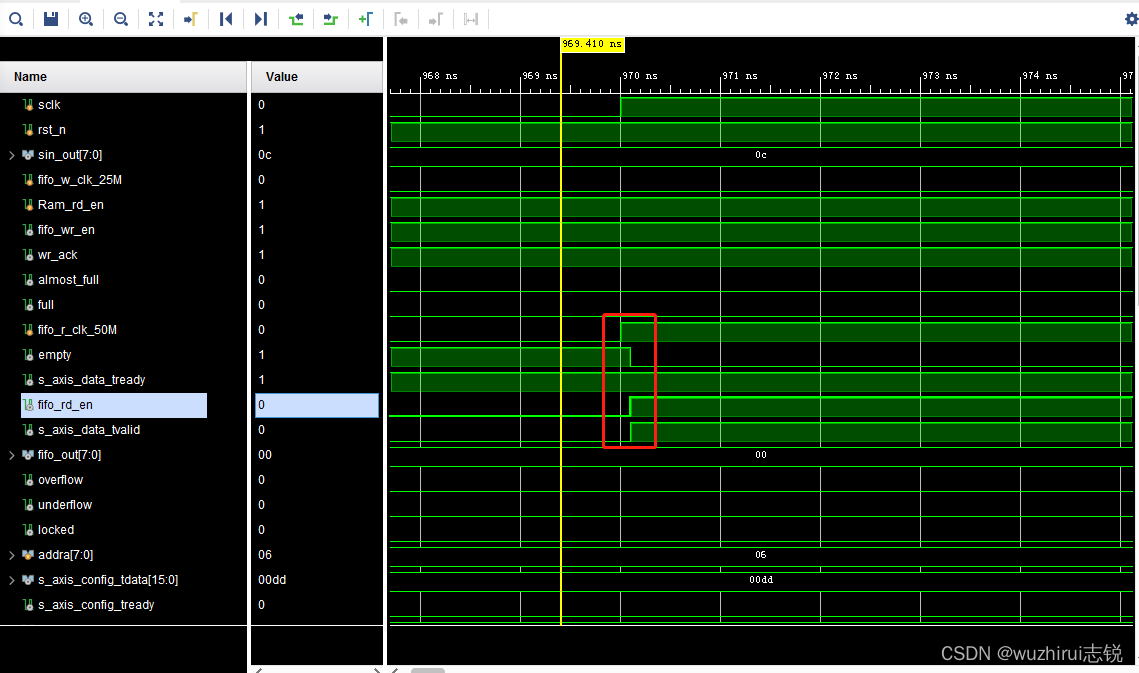Select the overflow signal

tap(60, 480)
